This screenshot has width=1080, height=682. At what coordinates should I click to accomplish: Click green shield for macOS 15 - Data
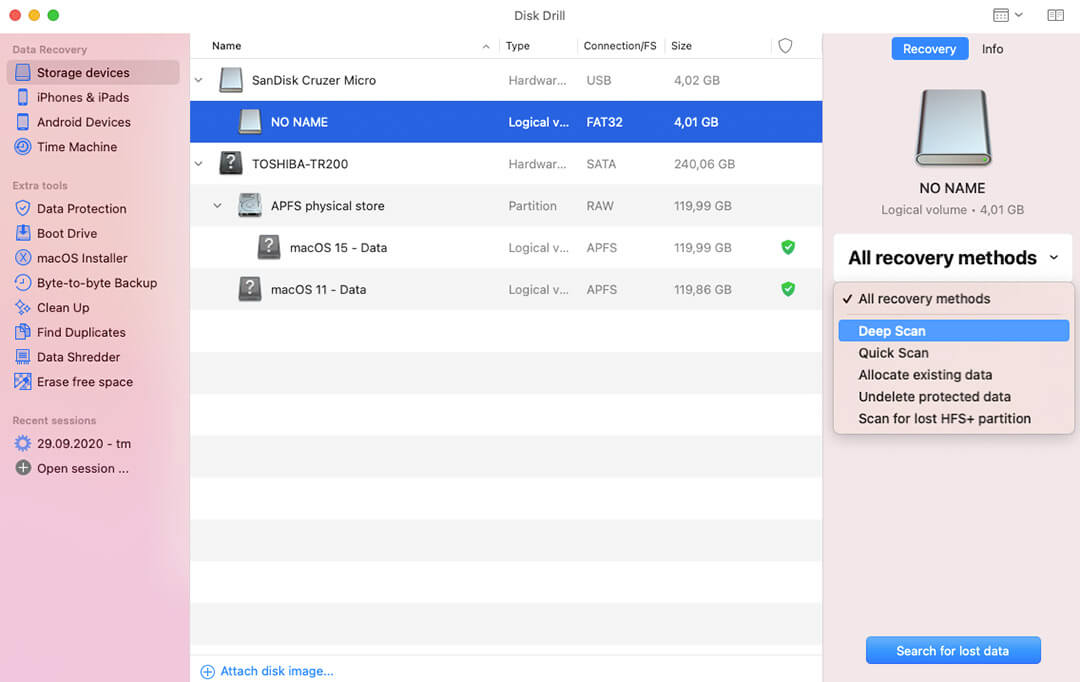coord(788,247)
